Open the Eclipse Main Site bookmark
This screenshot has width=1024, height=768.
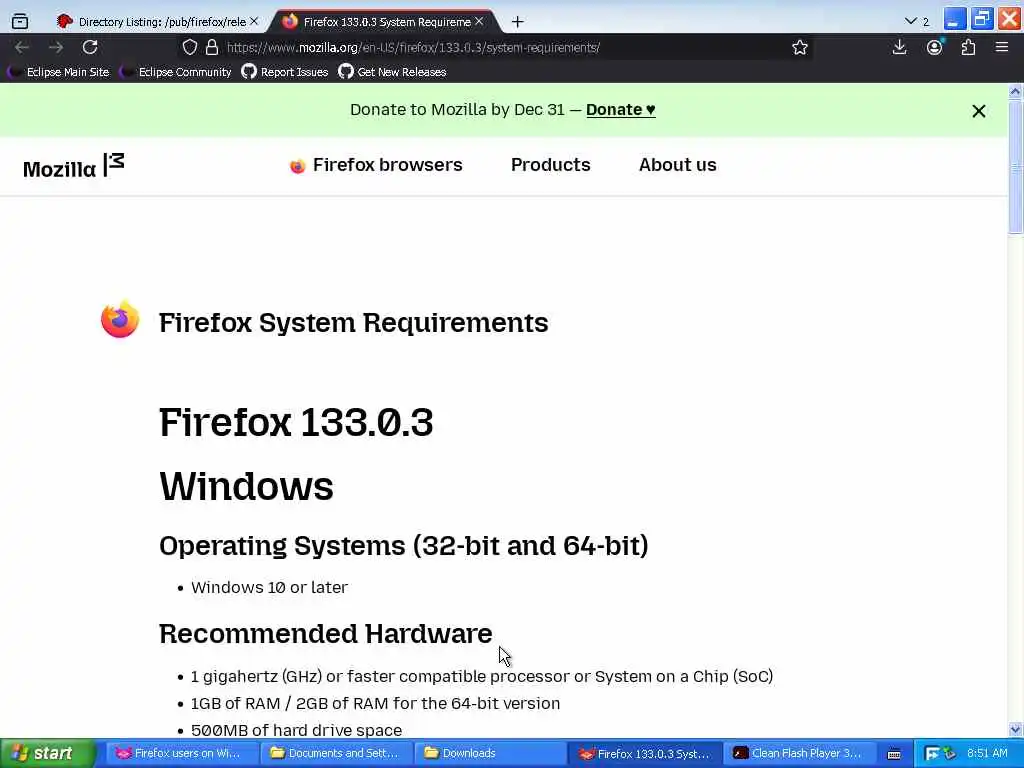tap(59, 72)
